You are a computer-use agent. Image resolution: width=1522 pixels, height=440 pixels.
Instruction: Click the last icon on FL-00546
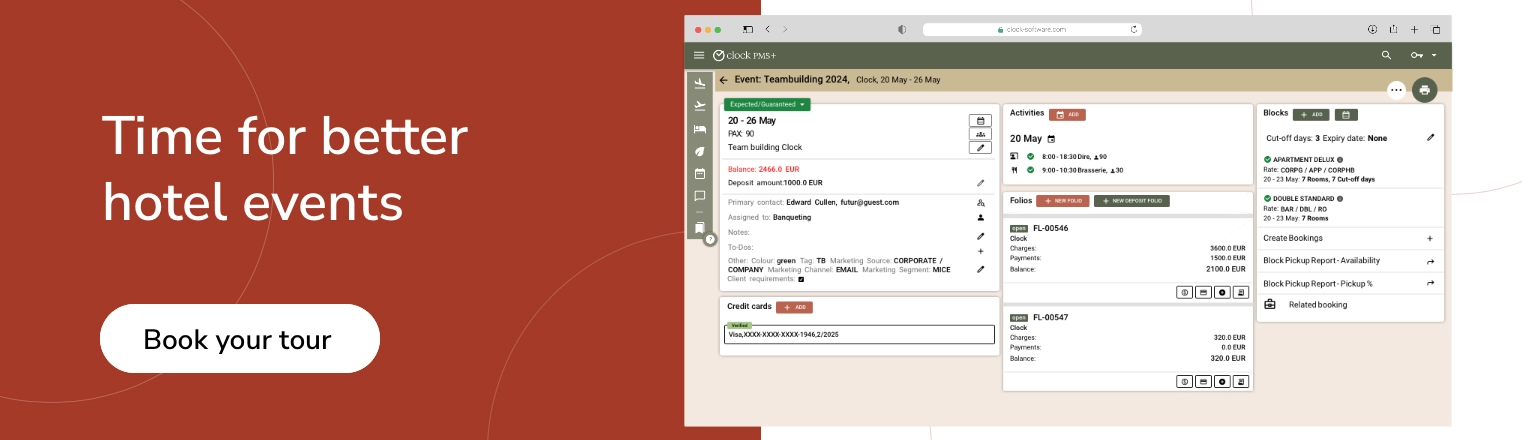(x=1241, y=292)
